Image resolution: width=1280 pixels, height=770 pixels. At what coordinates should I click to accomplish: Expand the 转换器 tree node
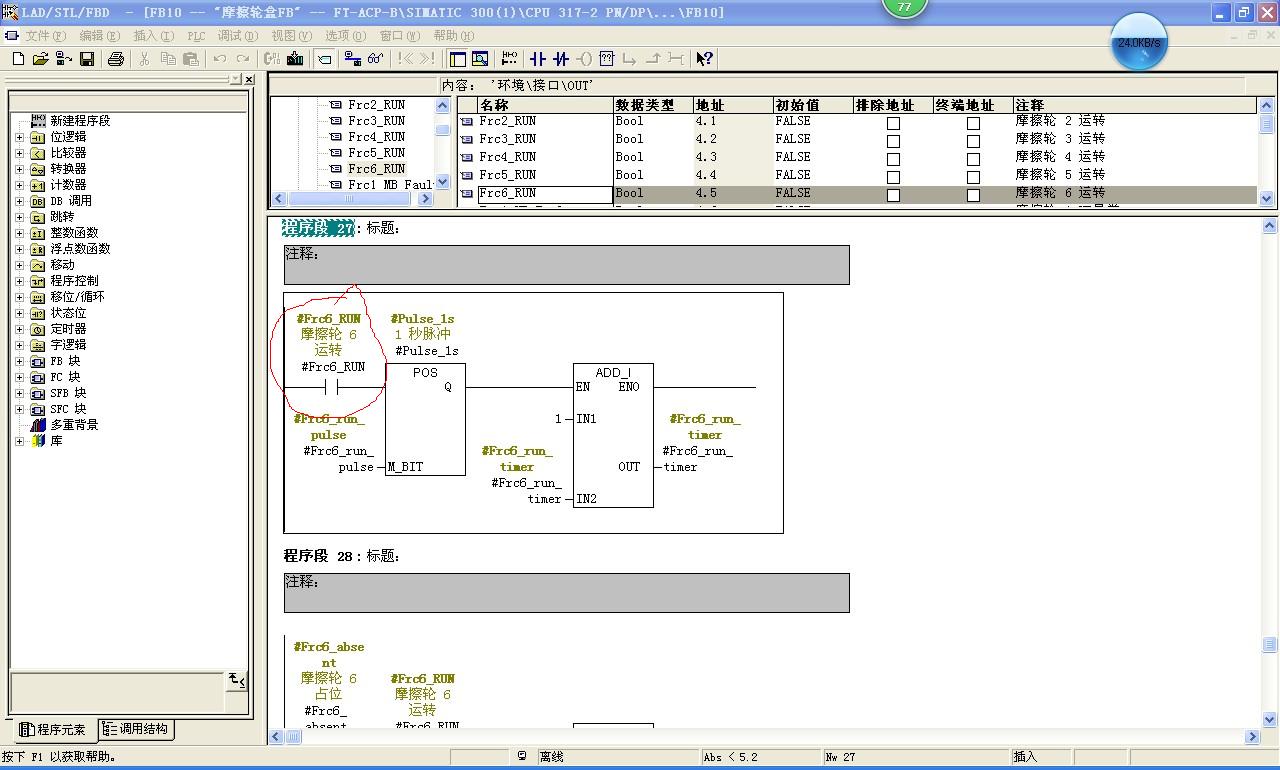19,169
